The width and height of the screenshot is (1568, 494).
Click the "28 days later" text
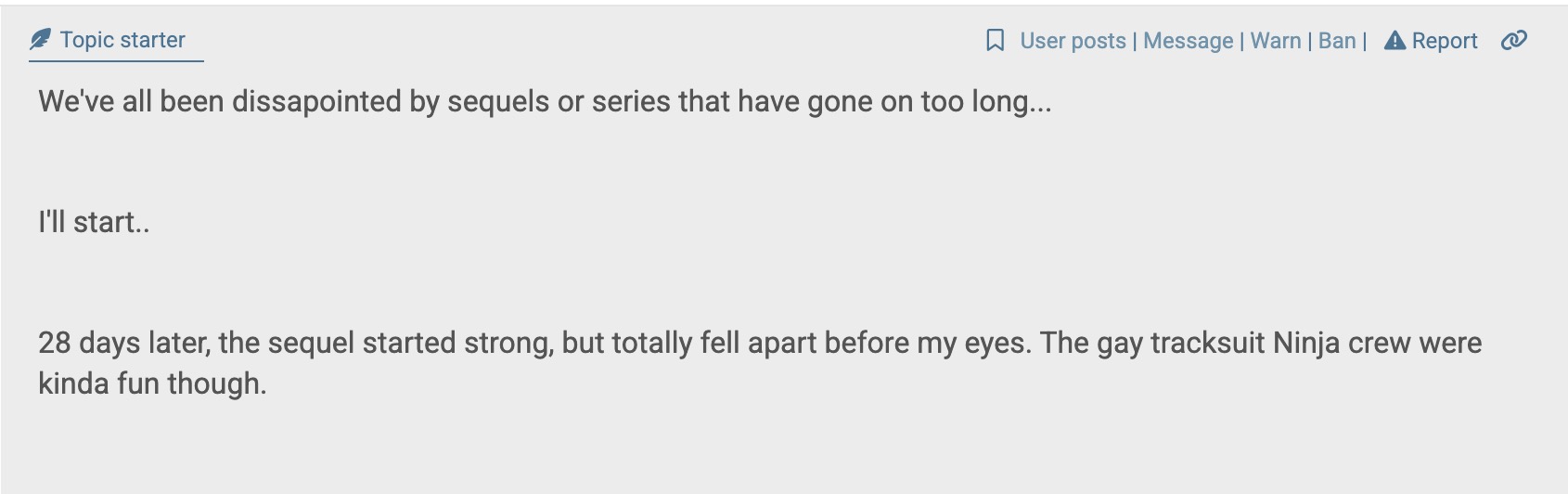tap(125, 344)
